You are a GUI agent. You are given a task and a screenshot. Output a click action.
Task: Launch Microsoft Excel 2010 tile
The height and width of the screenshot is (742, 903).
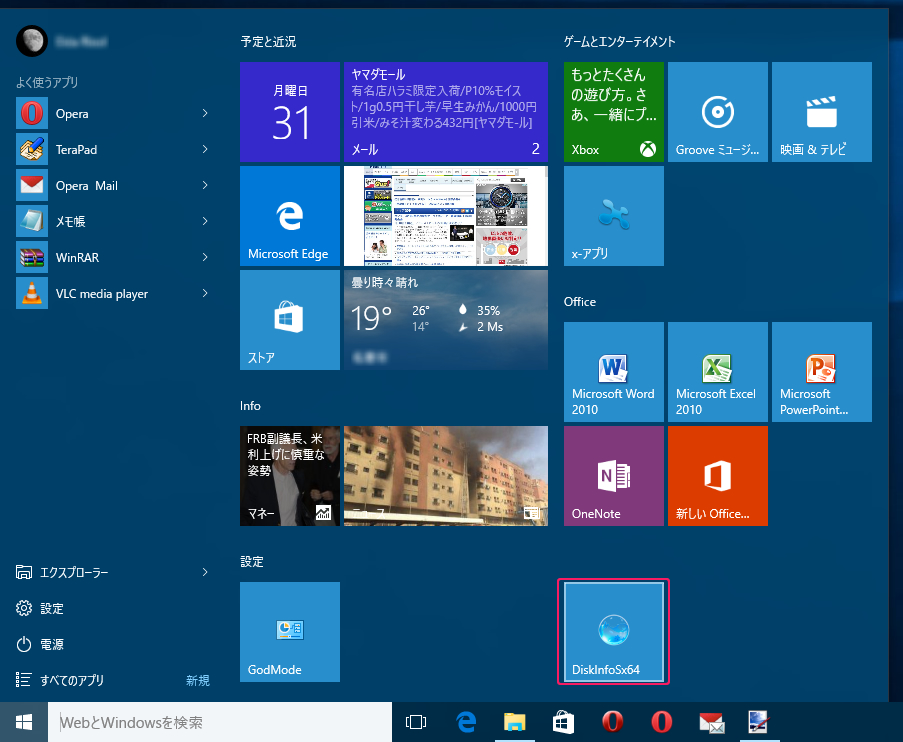tap(718, 372)
